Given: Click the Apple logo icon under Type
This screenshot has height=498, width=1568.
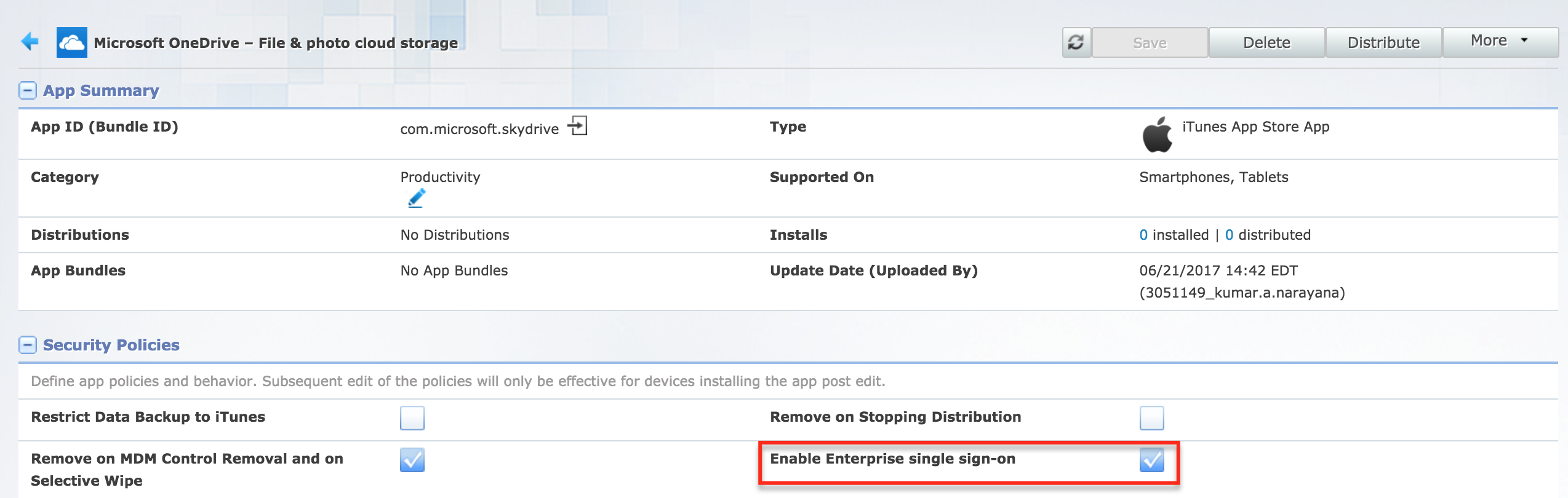Looking at the screenshot, I should (1157, 135).
